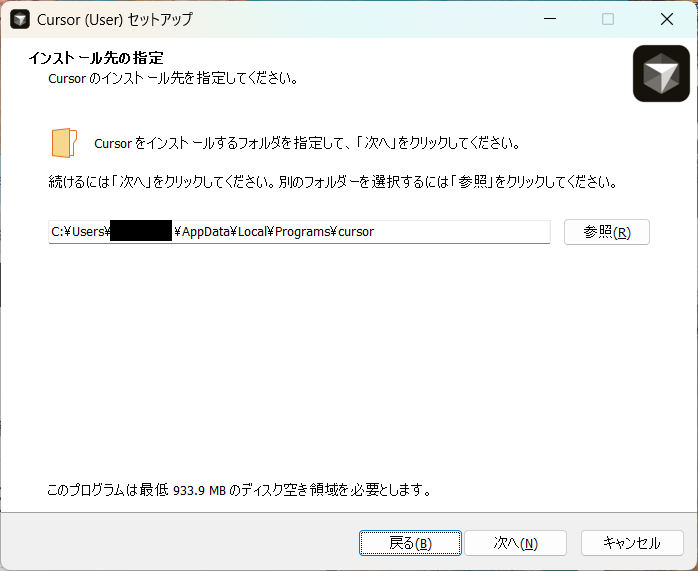Minimize the setup window

click(x=549, y=19)
